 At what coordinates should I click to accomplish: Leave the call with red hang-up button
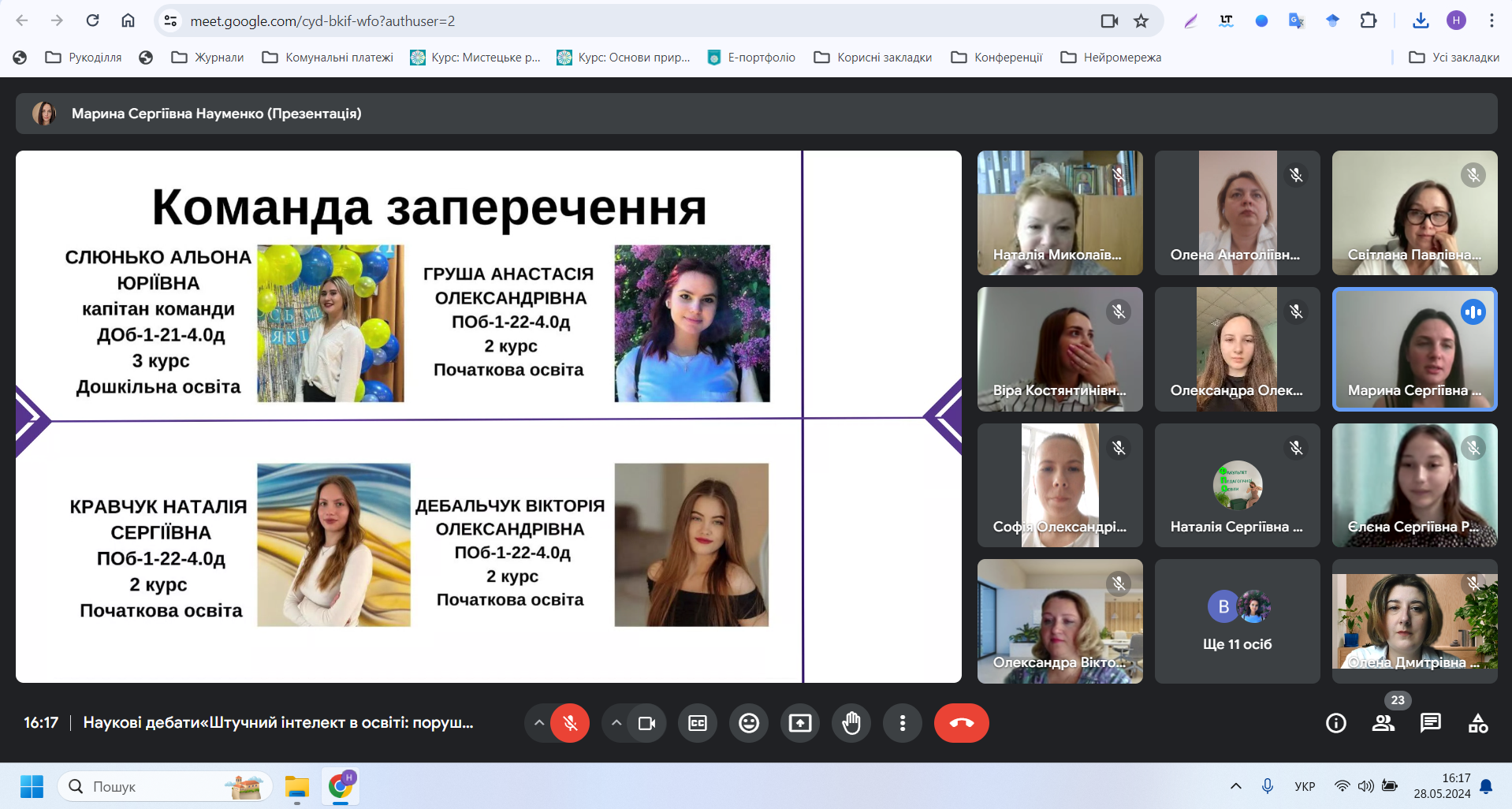(961, 723)
